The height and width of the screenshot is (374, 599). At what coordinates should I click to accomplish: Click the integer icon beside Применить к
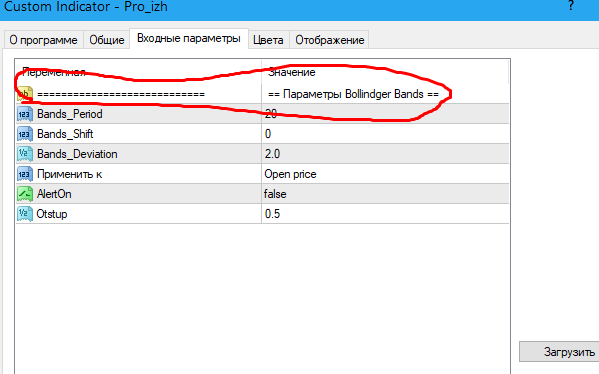25,174
